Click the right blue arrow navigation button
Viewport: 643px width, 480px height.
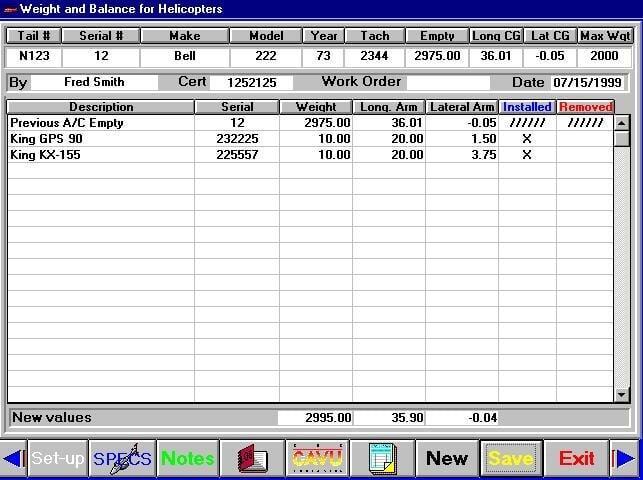pos(625,459)
